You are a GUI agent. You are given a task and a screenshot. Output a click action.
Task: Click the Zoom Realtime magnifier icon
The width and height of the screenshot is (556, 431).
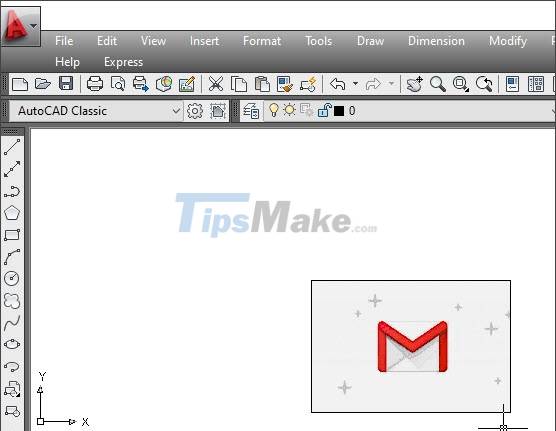(x=438, y=84)
